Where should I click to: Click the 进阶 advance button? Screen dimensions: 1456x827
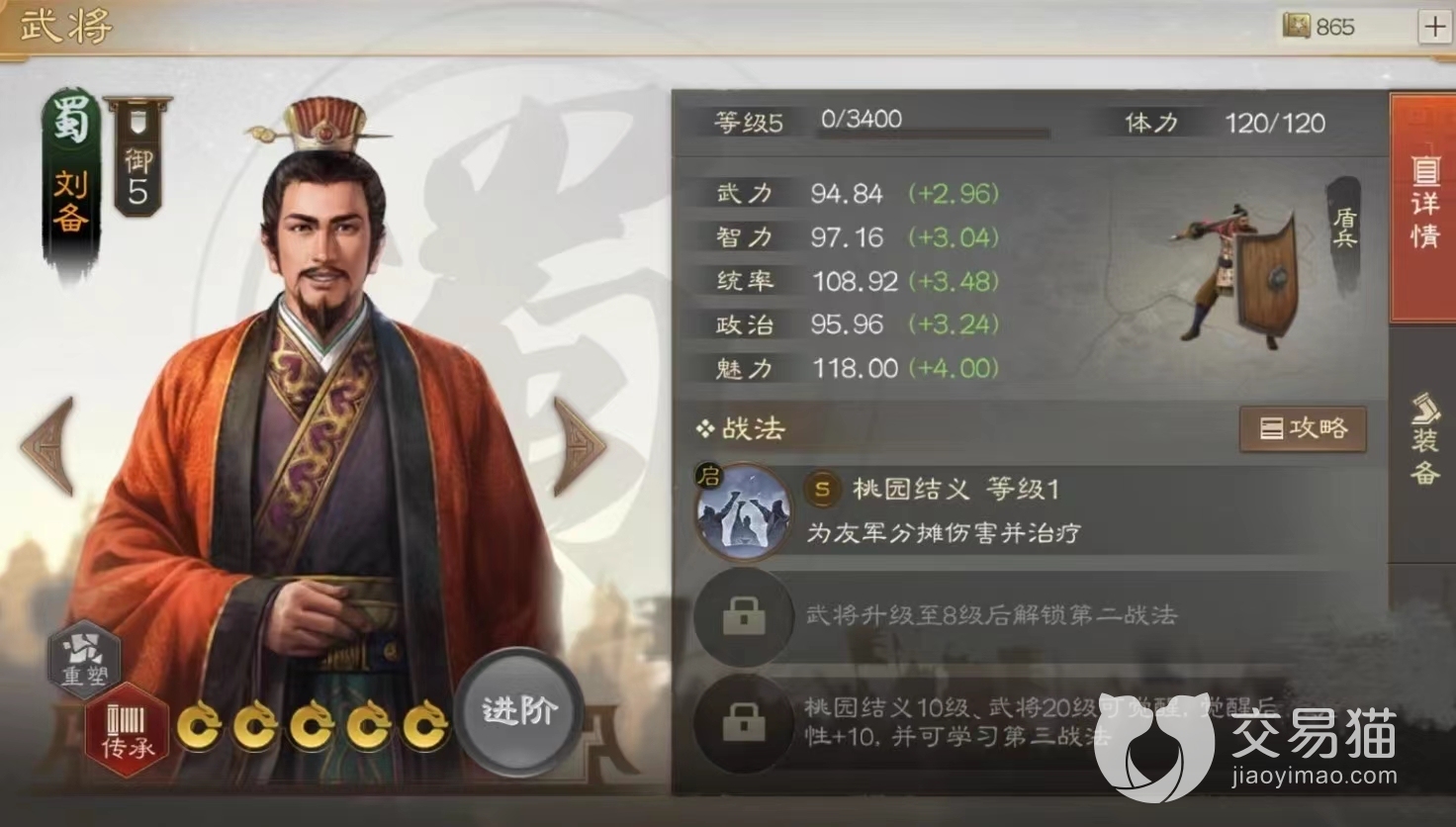coord(519,710)
